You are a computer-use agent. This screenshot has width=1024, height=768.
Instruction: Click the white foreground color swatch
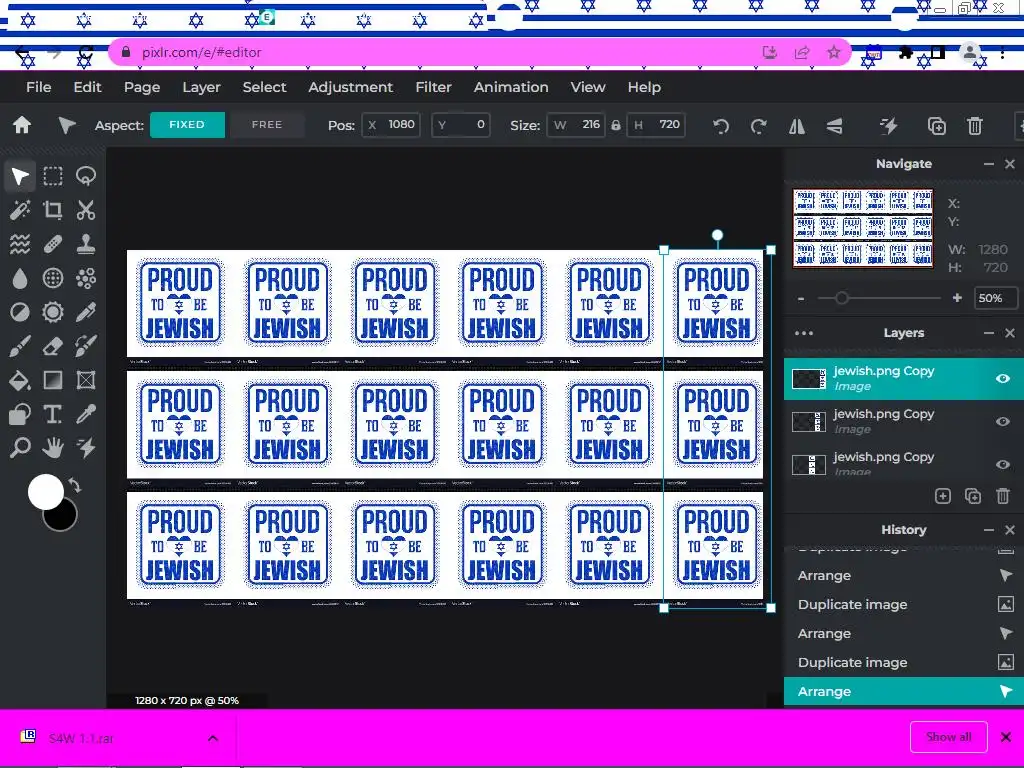pos(46,492)
